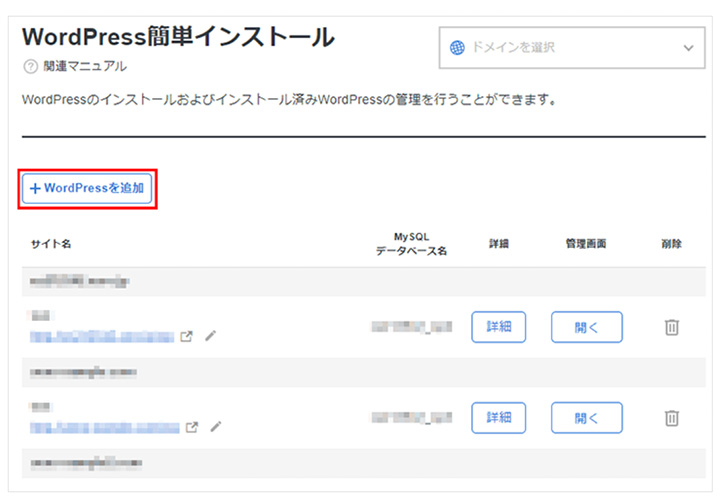Click the second site's MySQL database name
The width and height of the screenshot is (720, 504).
point(412,417)
